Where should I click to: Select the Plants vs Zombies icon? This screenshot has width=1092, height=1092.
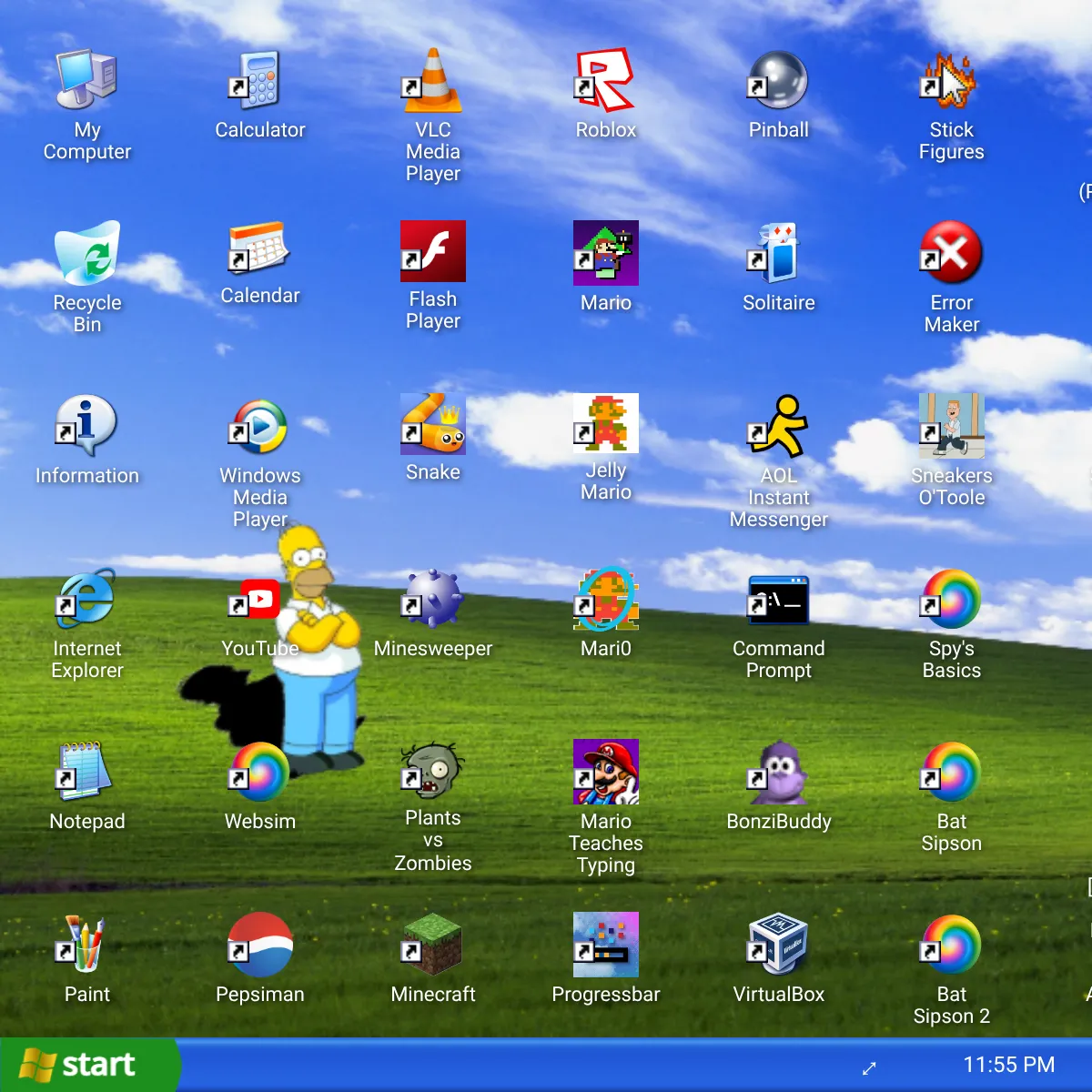pos(433,772)
